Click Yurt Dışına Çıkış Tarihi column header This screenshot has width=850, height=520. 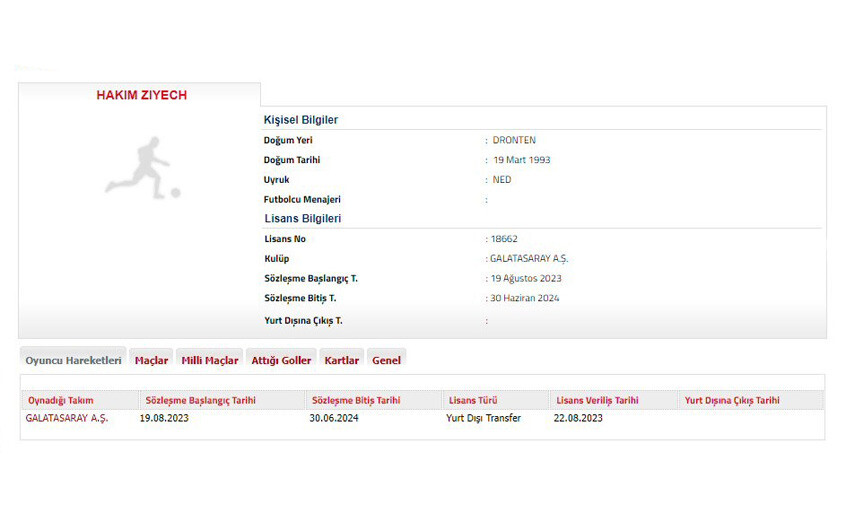coord(732,400)
